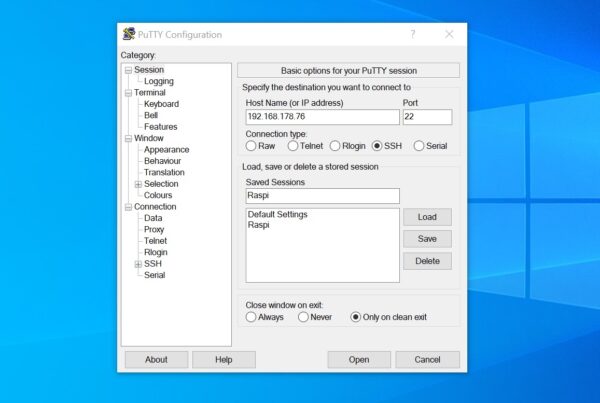Collapse the Terminal category node
Screen dimensions: 600x403
click(128, 93)
